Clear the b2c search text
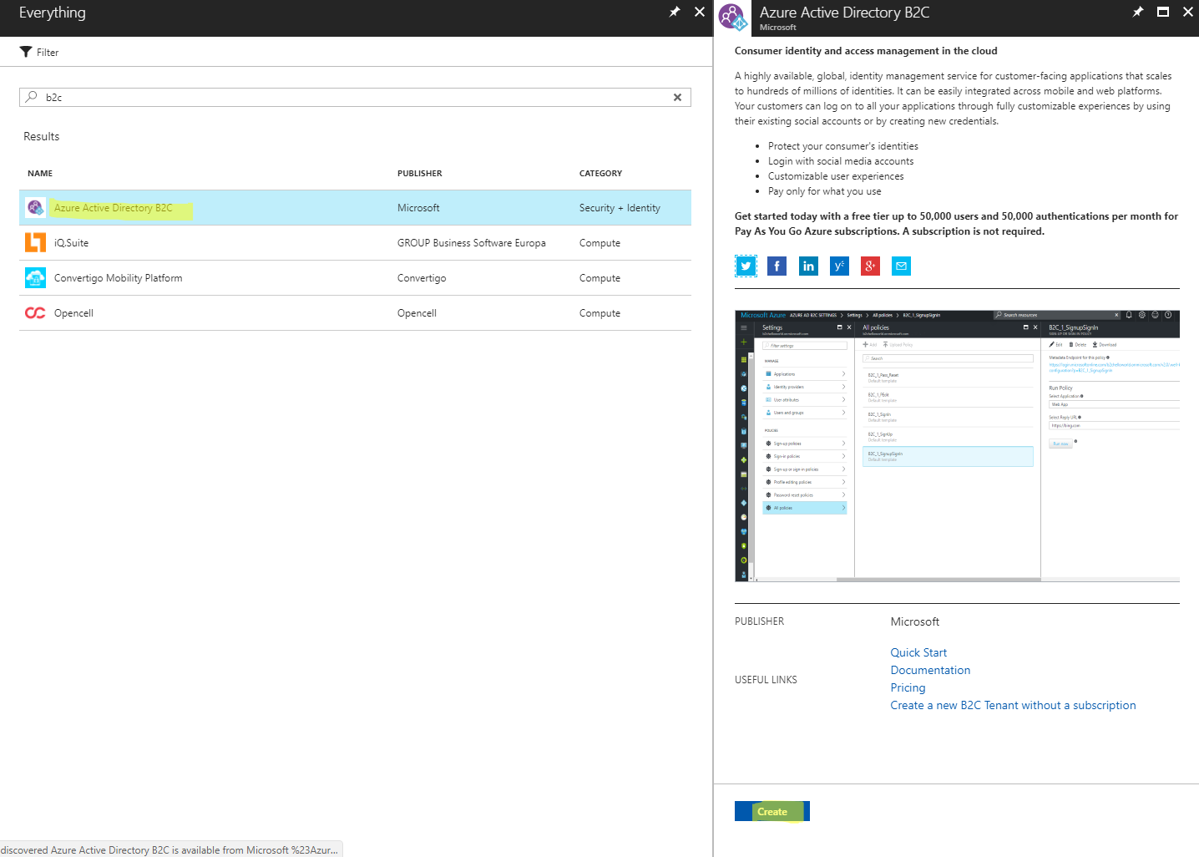 [677, 97]
